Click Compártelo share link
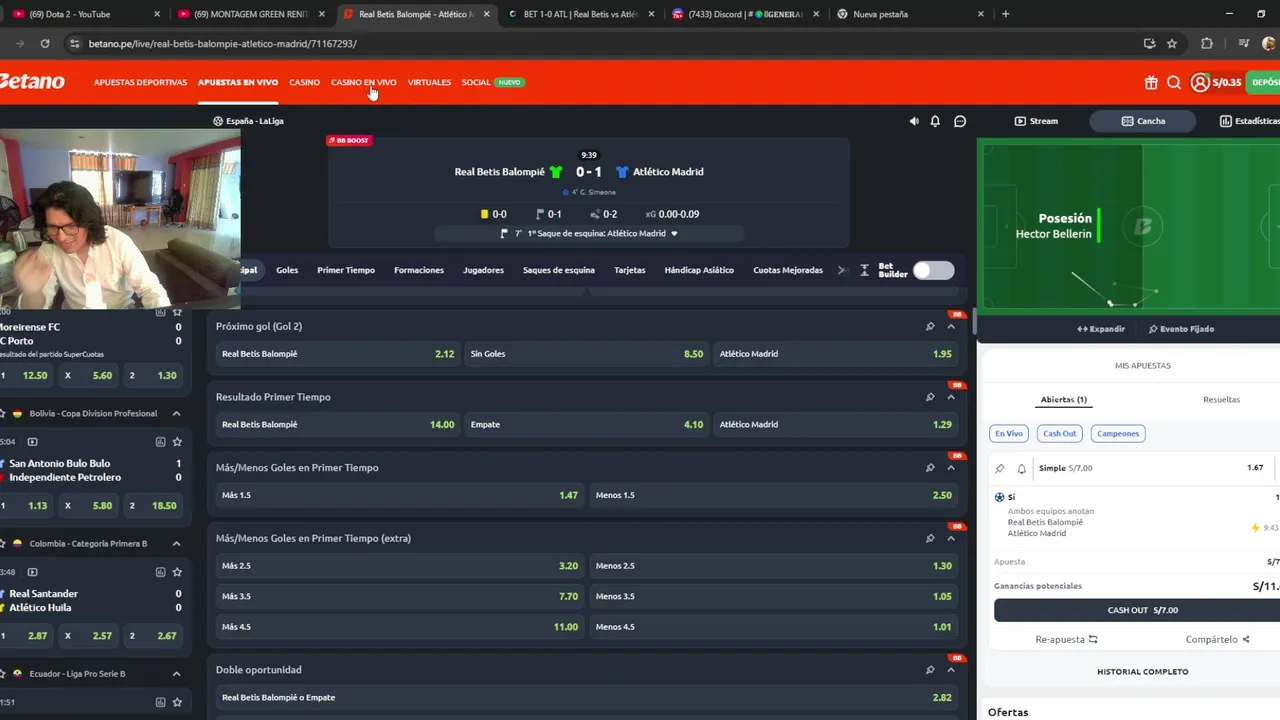This screenshot has height=720, width=1280. point(1218,639)
